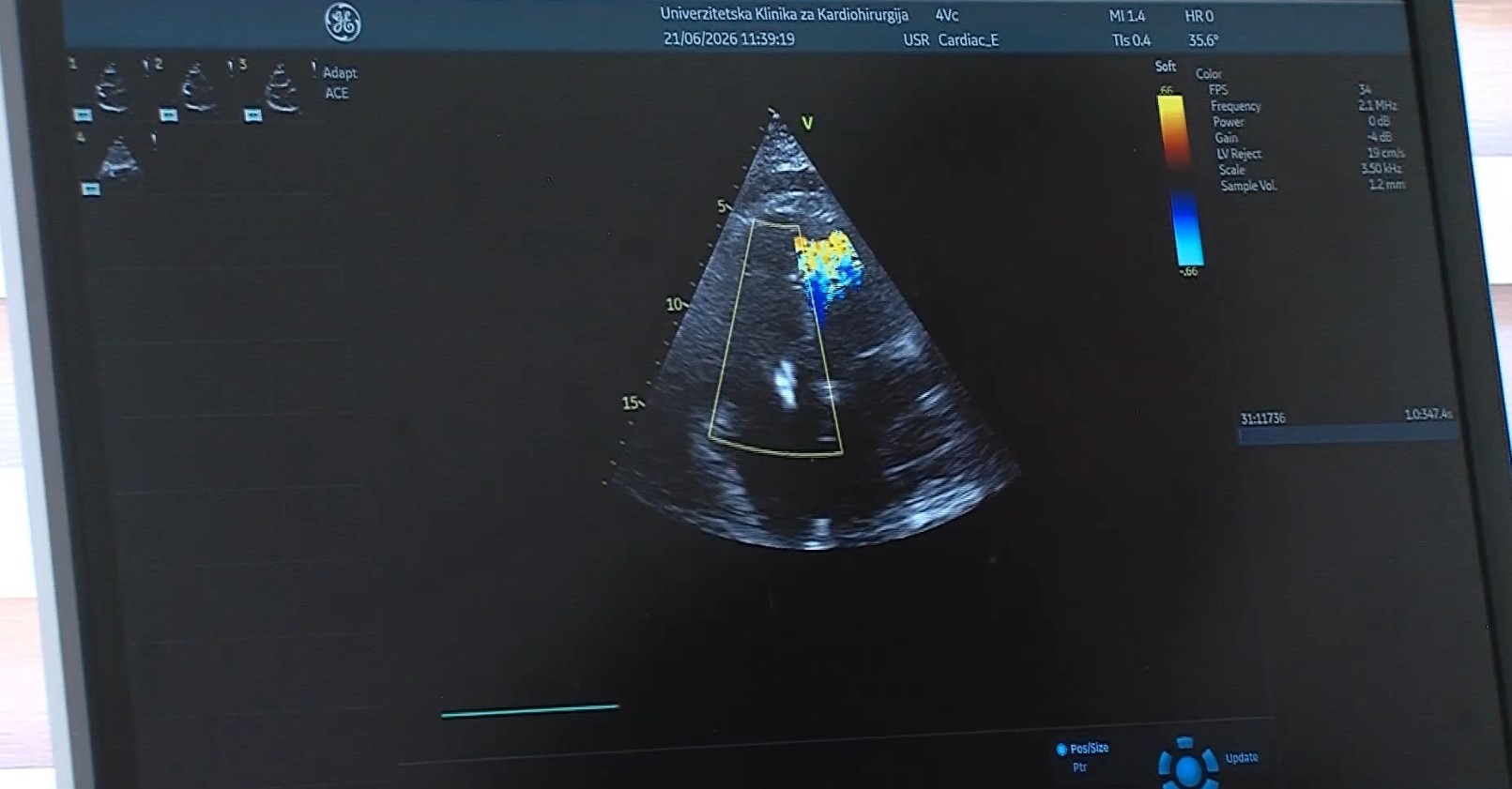Open clipboard thumbnail number 4
This screenshot has height=789, width=1512.
click(x=119, y=158)
